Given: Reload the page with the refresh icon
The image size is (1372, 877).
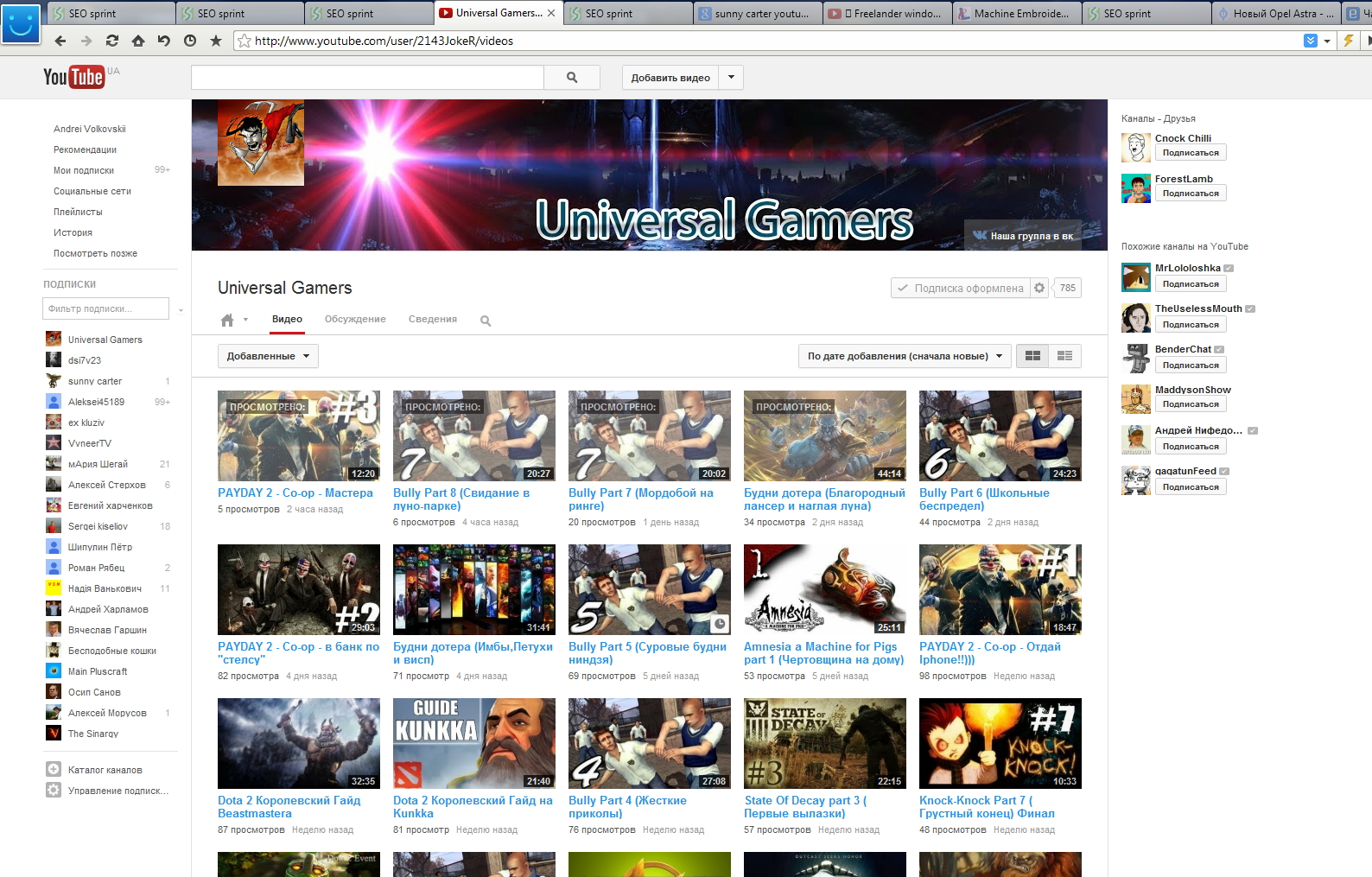Looking at the screenshot, I should click(x=111, y=41).
